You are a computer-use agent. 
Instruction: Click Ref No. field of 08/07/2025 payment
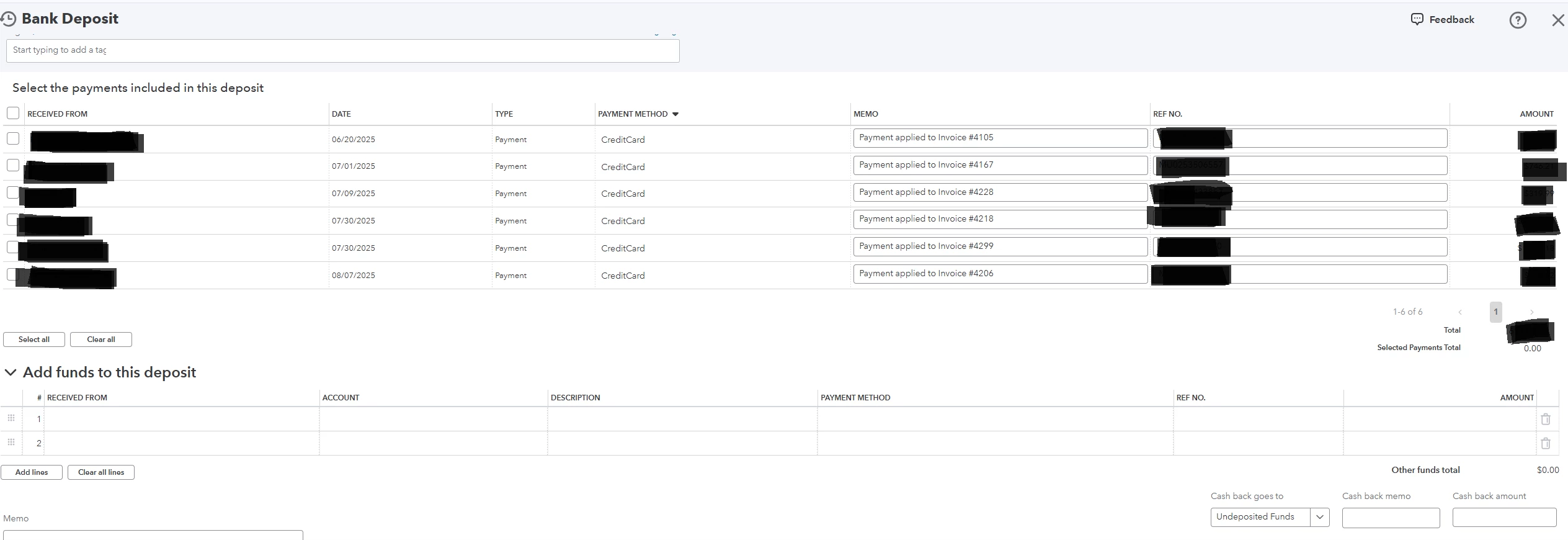(1300, 274)
